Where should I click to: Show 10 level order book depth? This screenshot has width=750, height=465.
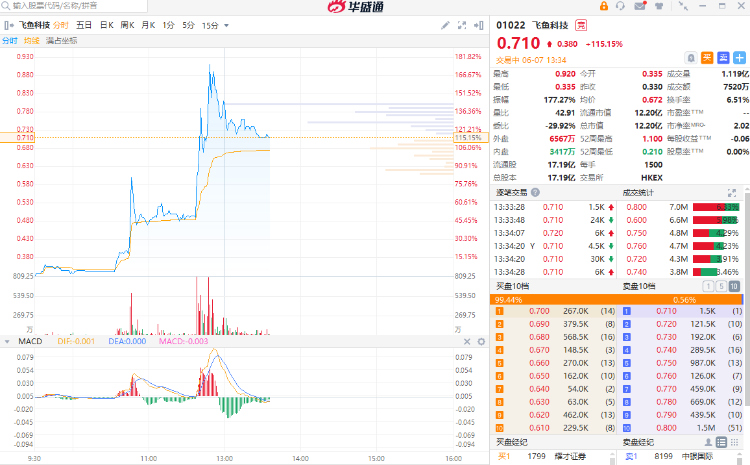(734, 286)
